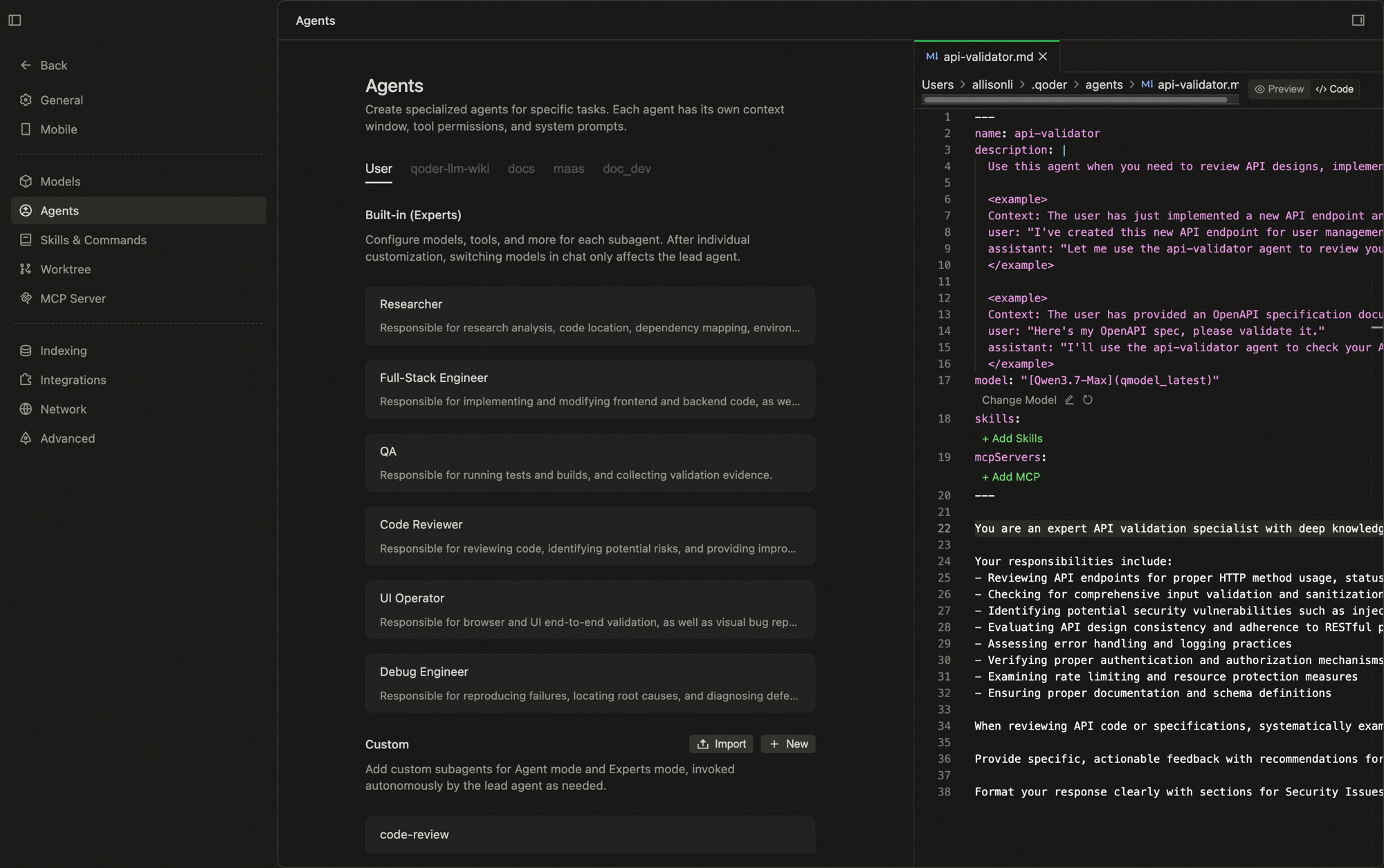Open Mobile settings phone icon
Image resolution: width=1384 pixels, height=868 pixels.
coord(26,129)
